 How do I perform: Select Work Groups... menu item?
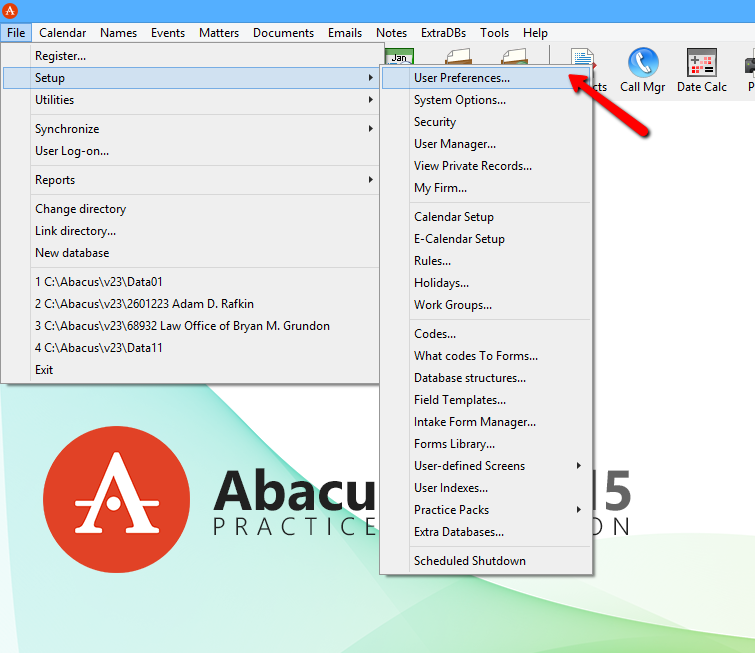[486, 305]
